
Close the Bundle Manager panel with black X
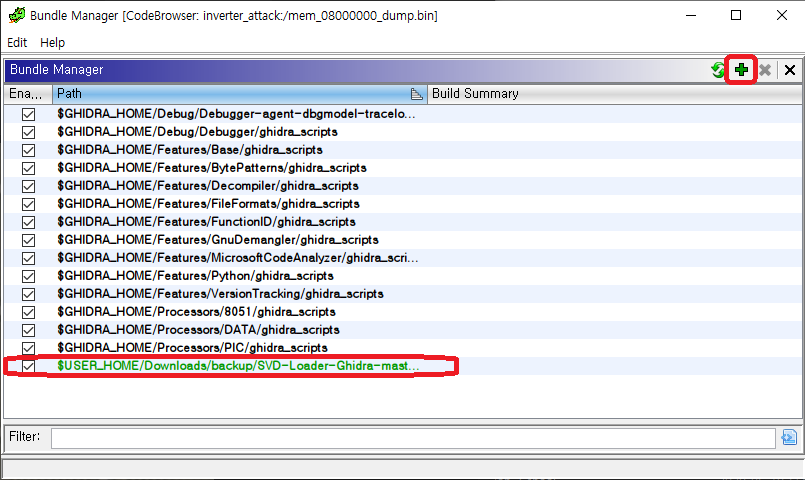pos(790,70)
